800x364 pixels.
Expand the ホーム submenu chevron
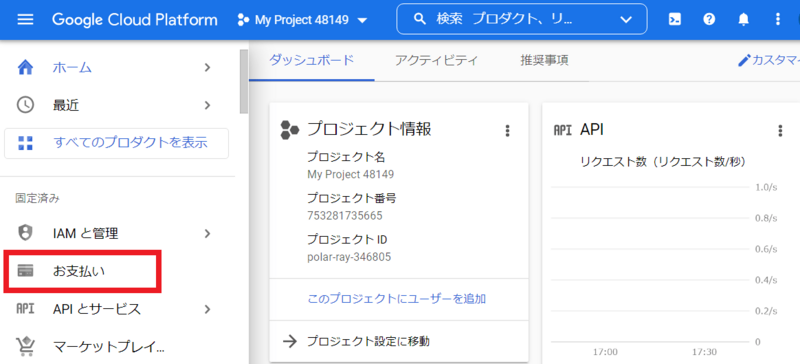[x=207, y=67]
